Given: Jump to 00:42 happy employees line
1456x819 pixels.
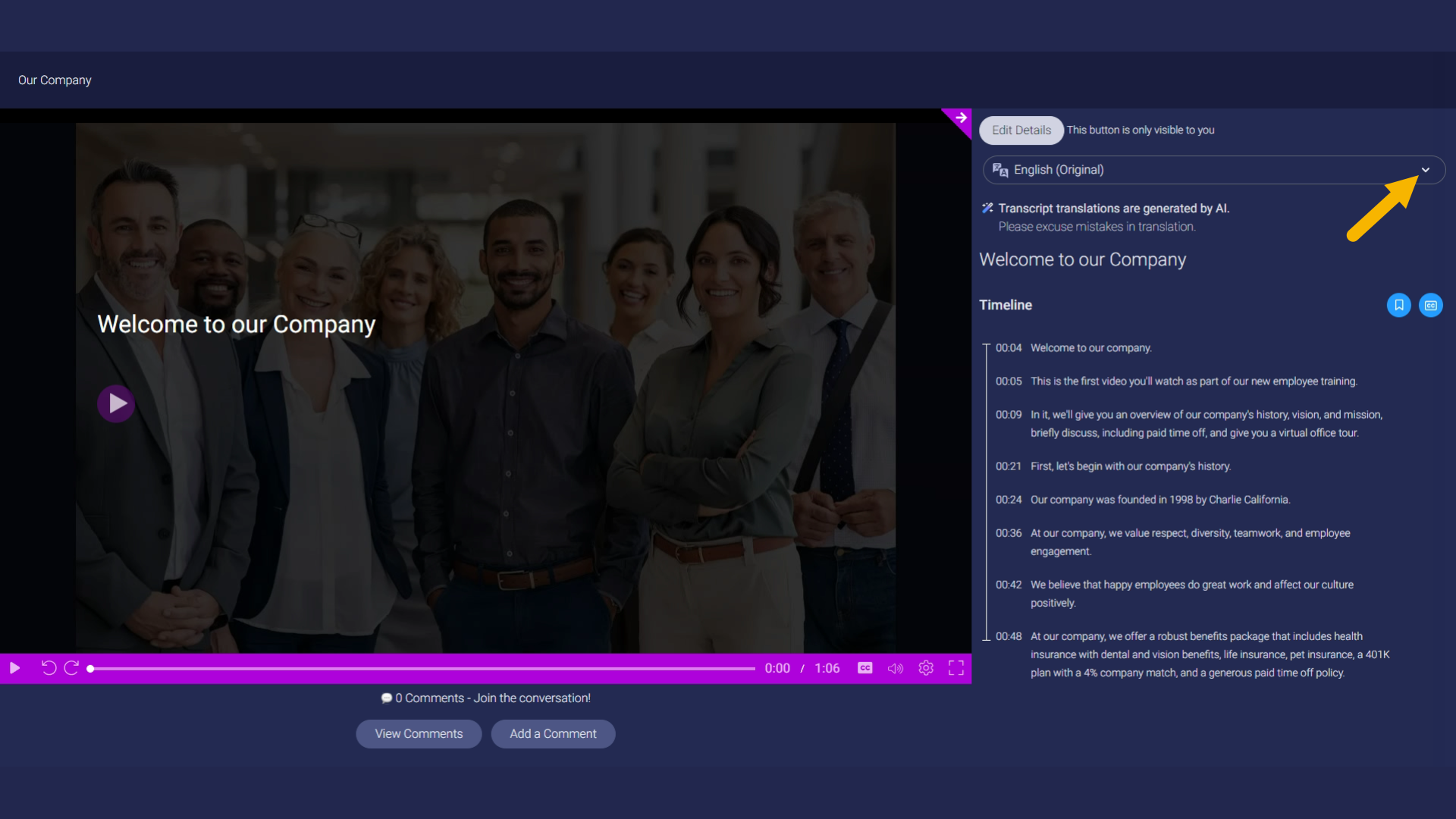Looking at the screenshot, I should pyautogui.click(x=1175, y=594).
